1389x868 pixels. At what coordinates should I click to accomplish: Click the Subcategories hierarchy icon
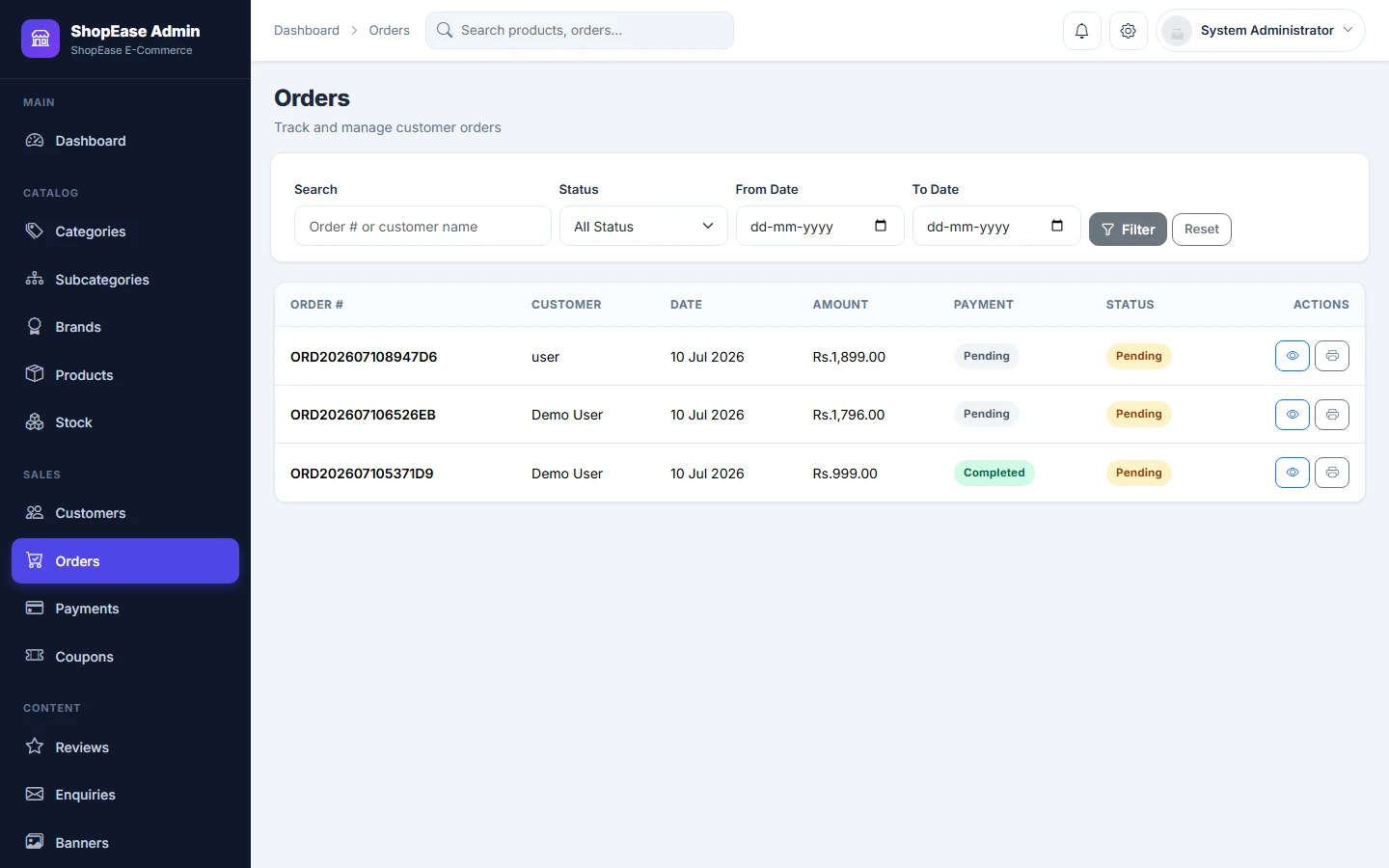click(35, 279)
